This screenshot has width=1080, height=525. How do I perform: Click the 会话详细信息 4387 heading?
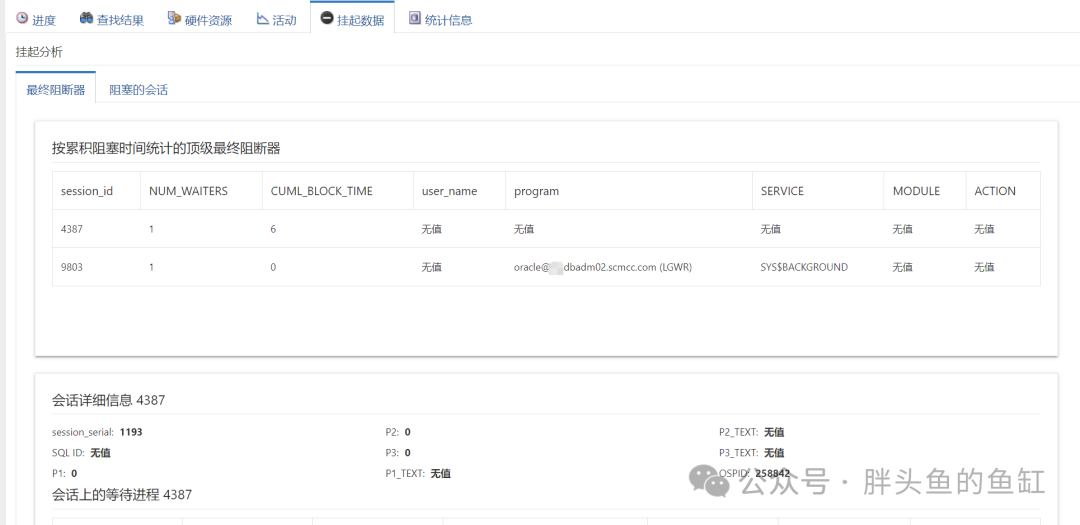[108, 400]
